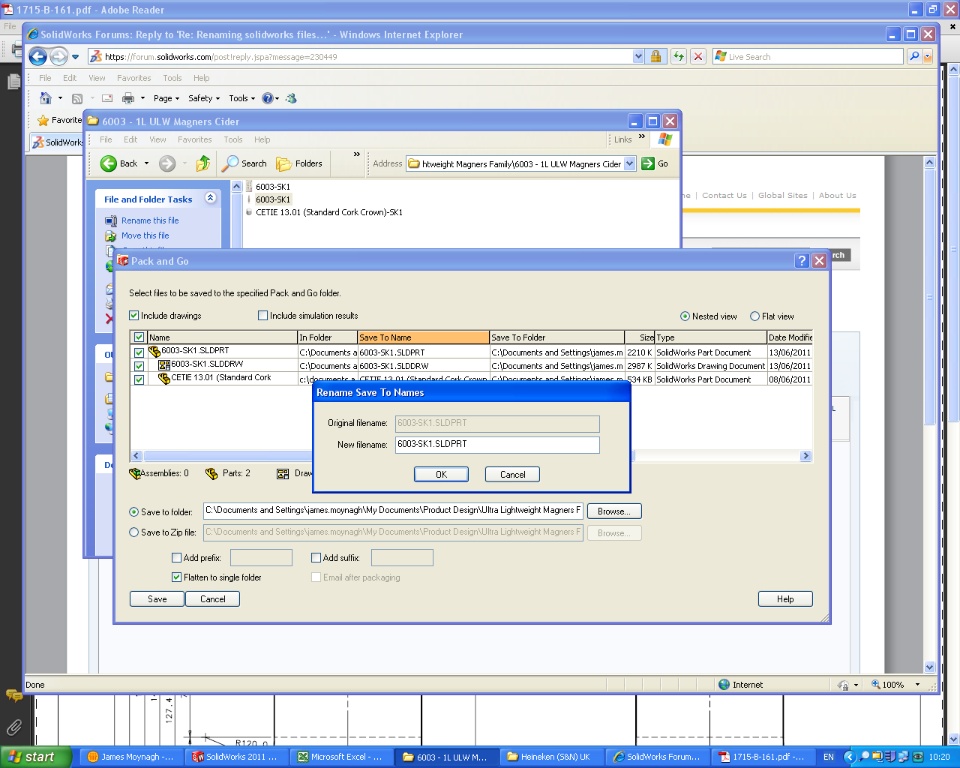This screenshot has width=960, height=768.
Task: Select the Save to folder radio button
Action: [134, 512]
